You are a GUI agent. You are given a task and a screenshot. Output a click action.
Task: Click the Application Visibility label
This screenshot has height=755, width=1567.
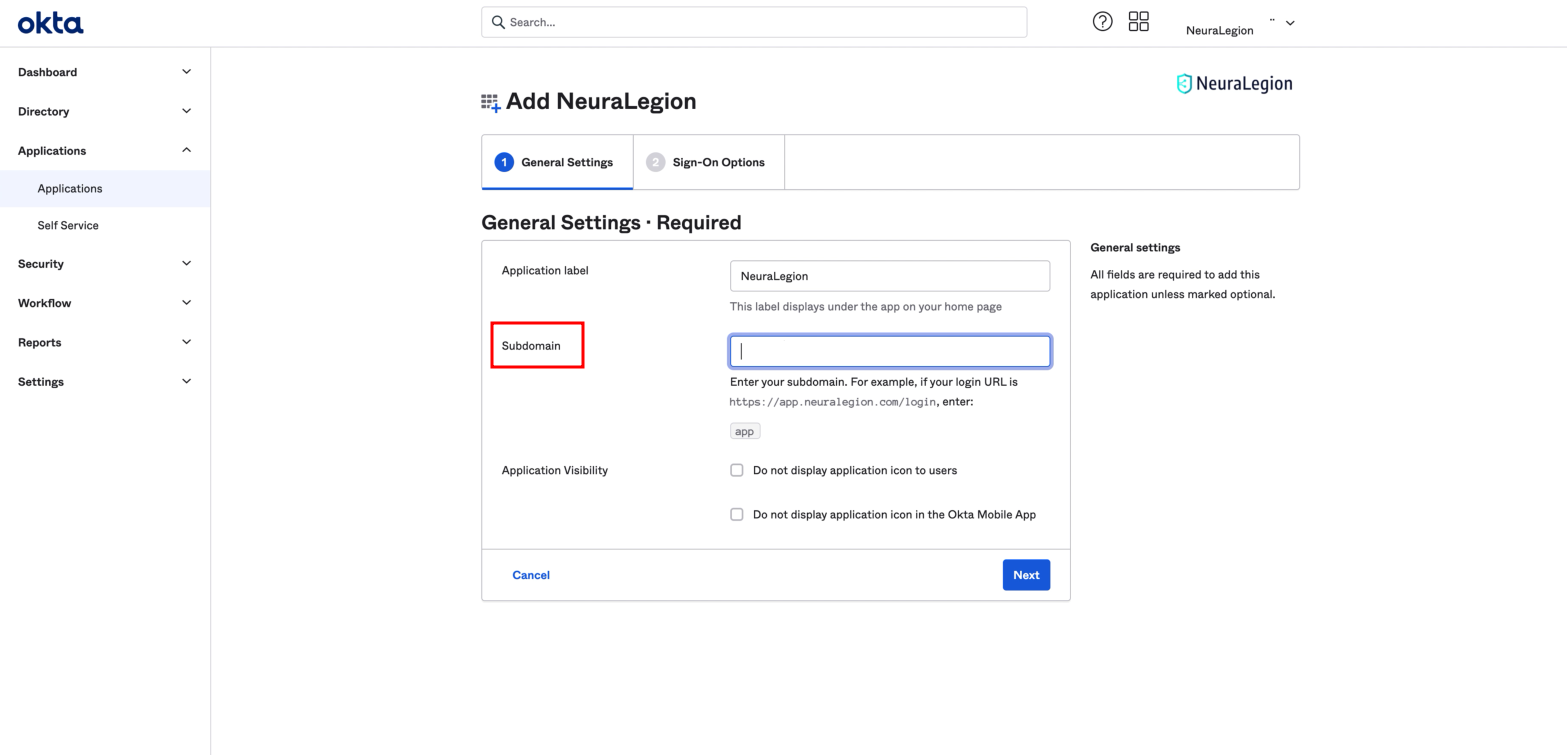pyautogui.click(x=555, y=470)
